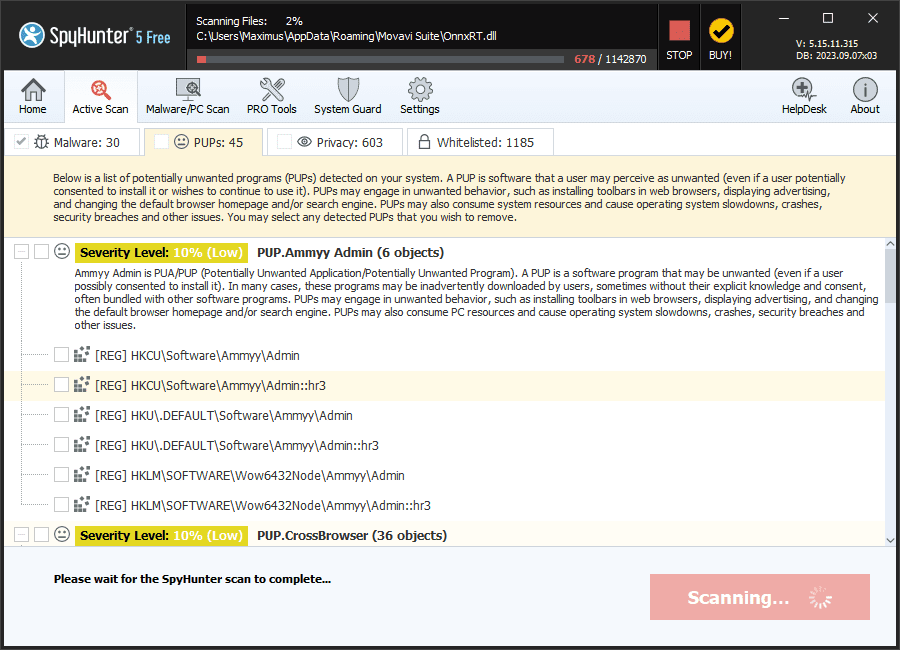Minimize the SpyHunter window
The image size is (900, 650).
(x=784, y=18)
